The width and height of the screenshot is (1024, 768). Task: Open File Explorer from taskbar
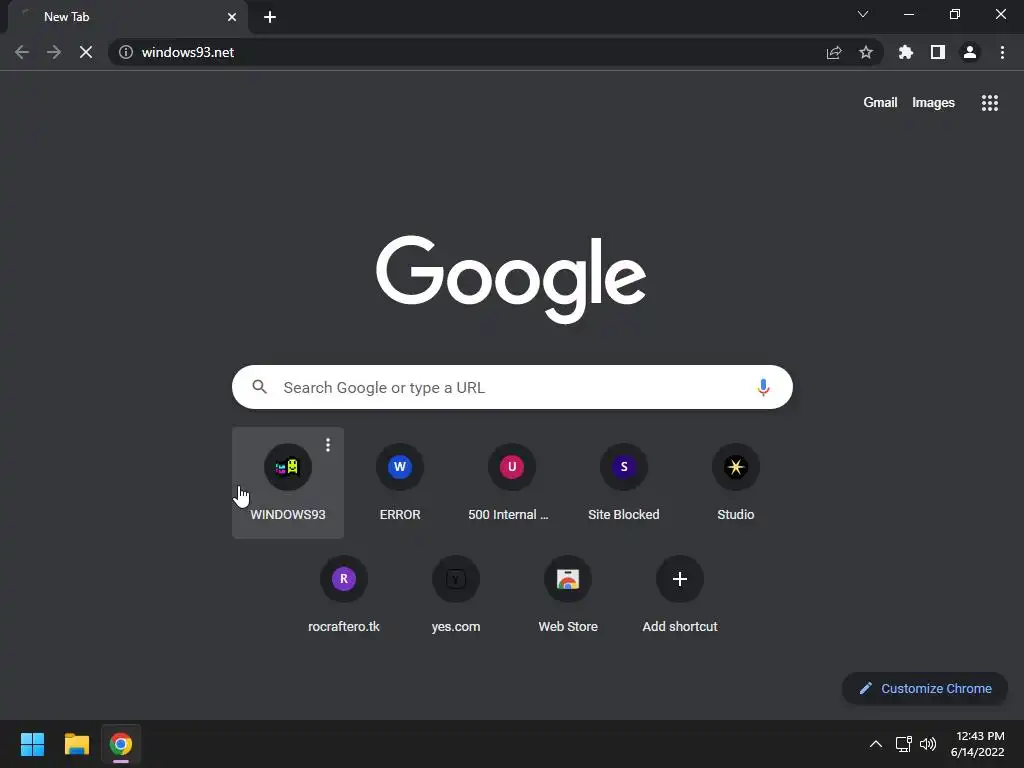click(76, 744)
